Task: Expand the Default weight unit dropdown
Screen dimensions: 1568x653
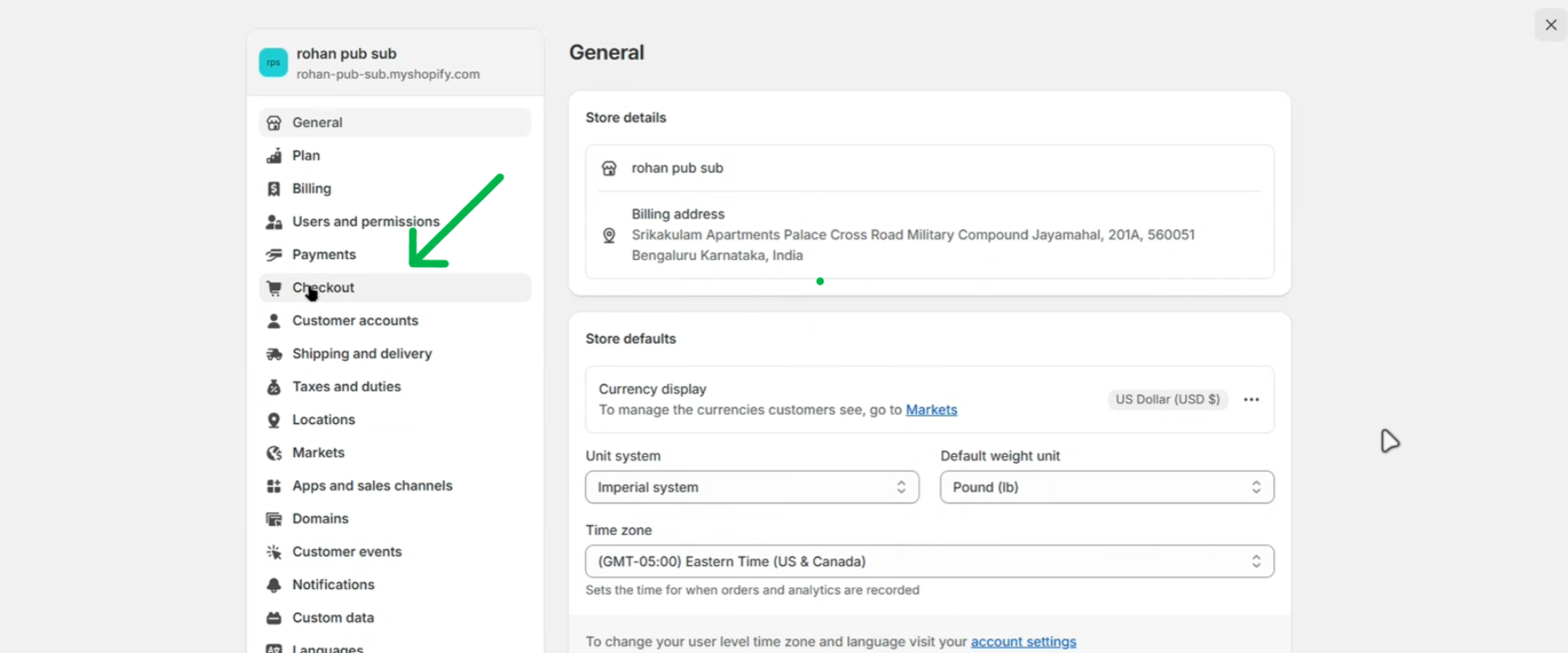Action: coord(1107,487)
